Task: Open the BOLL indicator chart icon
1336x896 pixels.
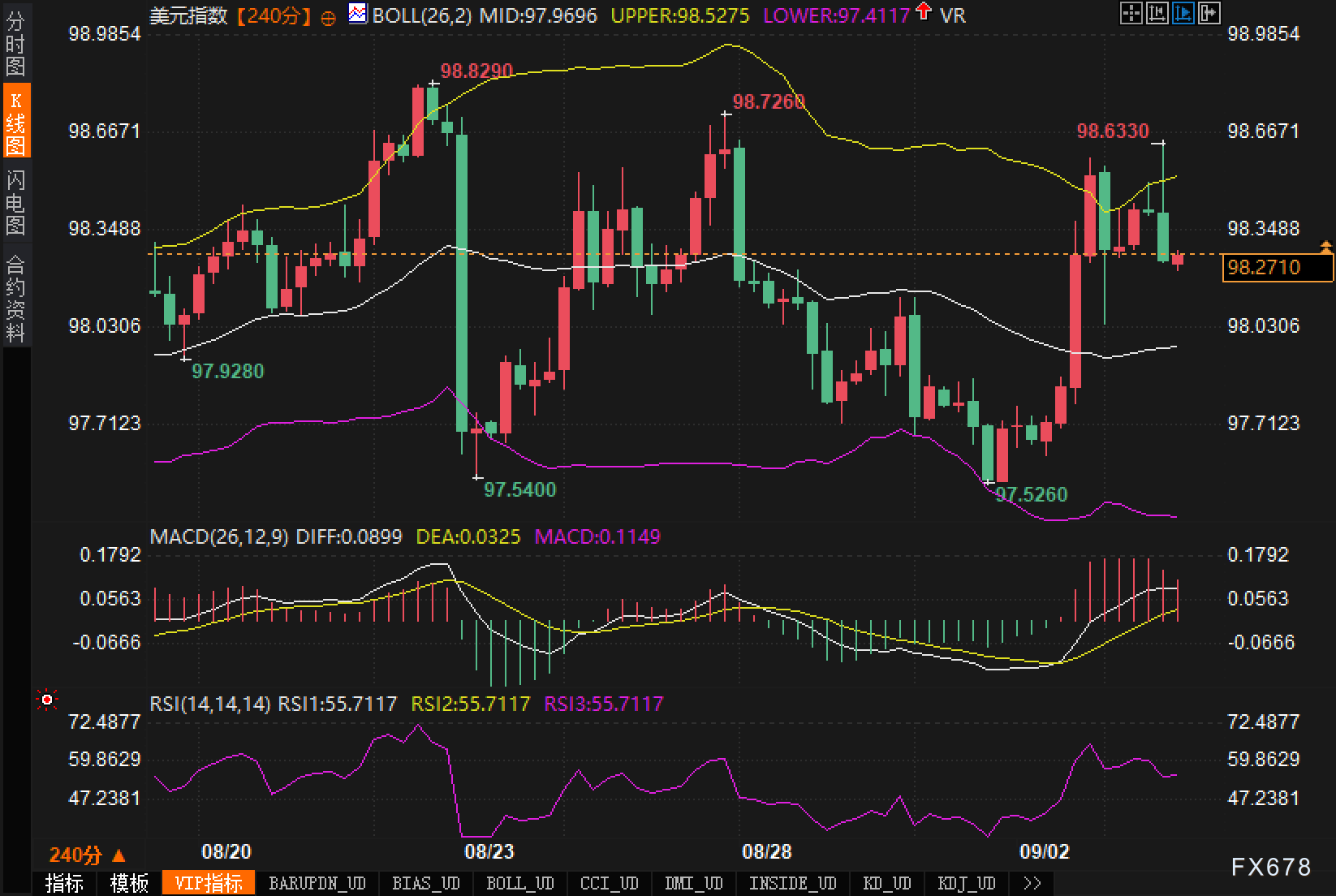Action: pos(356,13)
